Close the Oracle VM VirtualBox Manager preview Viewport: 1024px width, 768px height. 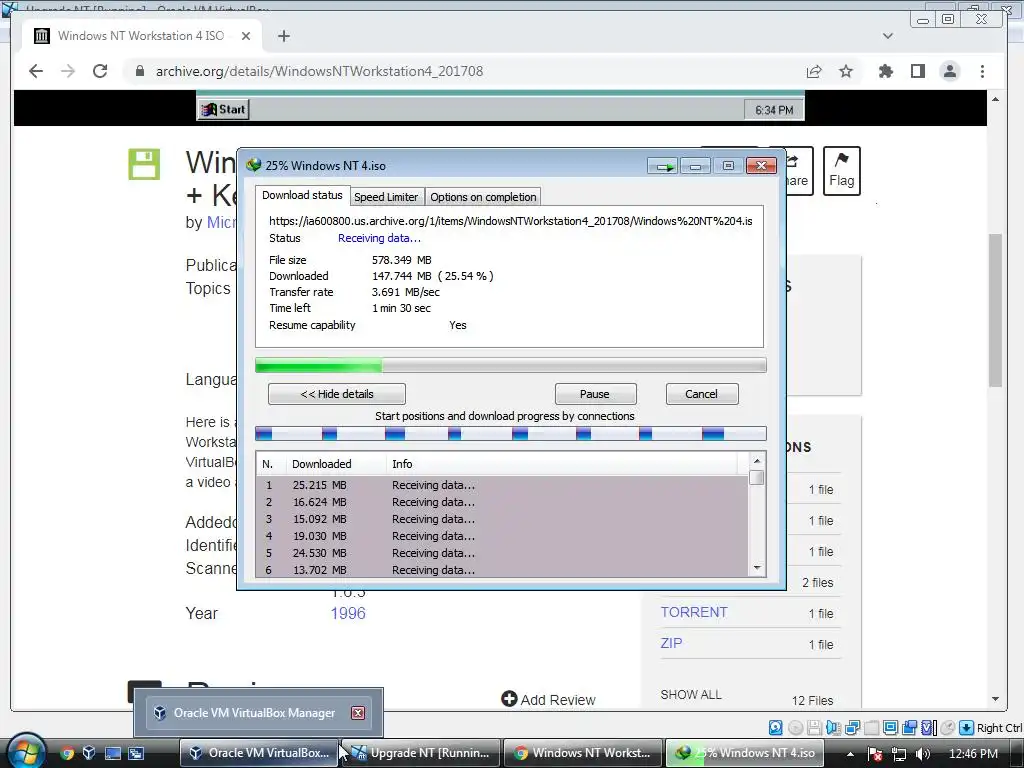tap(358, 713)
